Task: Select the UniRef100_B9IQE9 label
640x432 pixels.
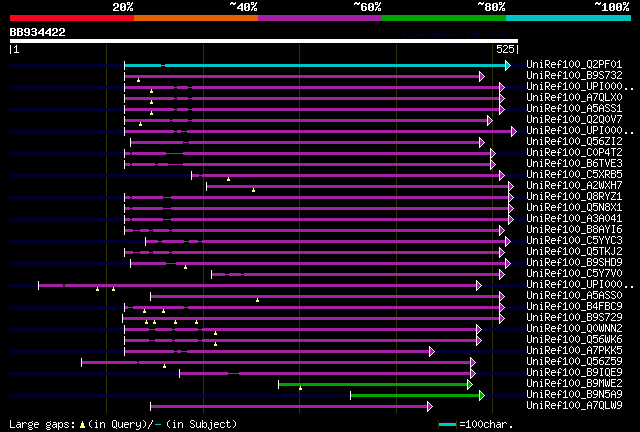Action: [574, 373]
